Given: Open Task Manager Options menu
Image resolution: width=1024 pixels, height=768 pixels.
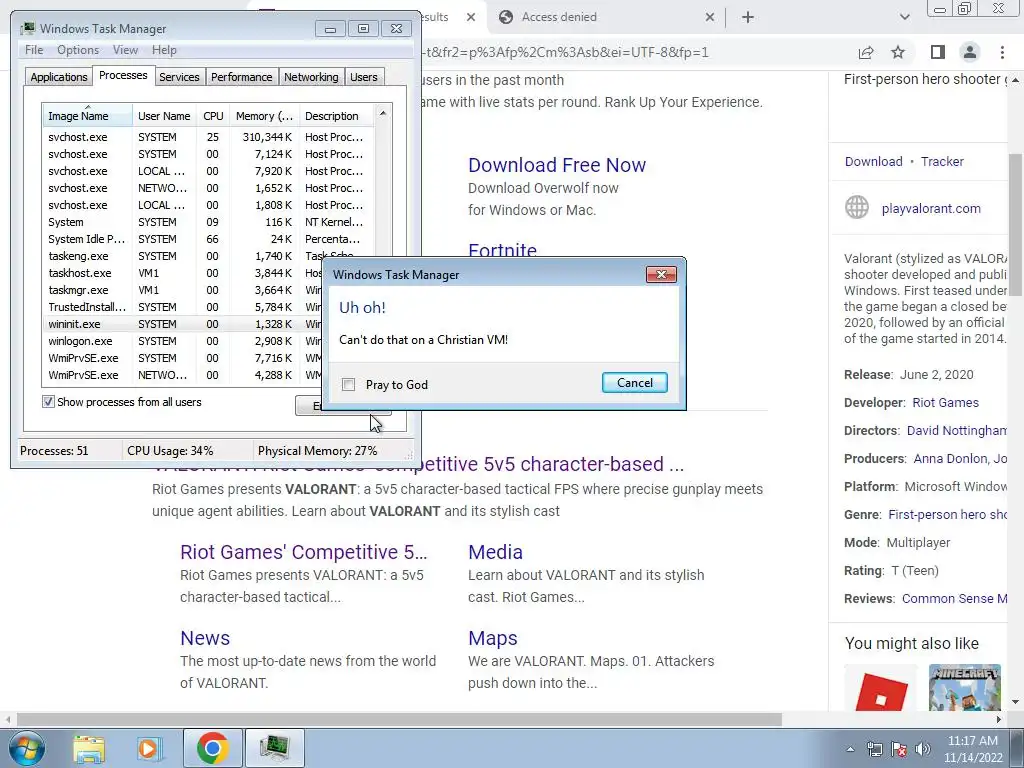Looking at the screenshot, I should tap(78, 50).
